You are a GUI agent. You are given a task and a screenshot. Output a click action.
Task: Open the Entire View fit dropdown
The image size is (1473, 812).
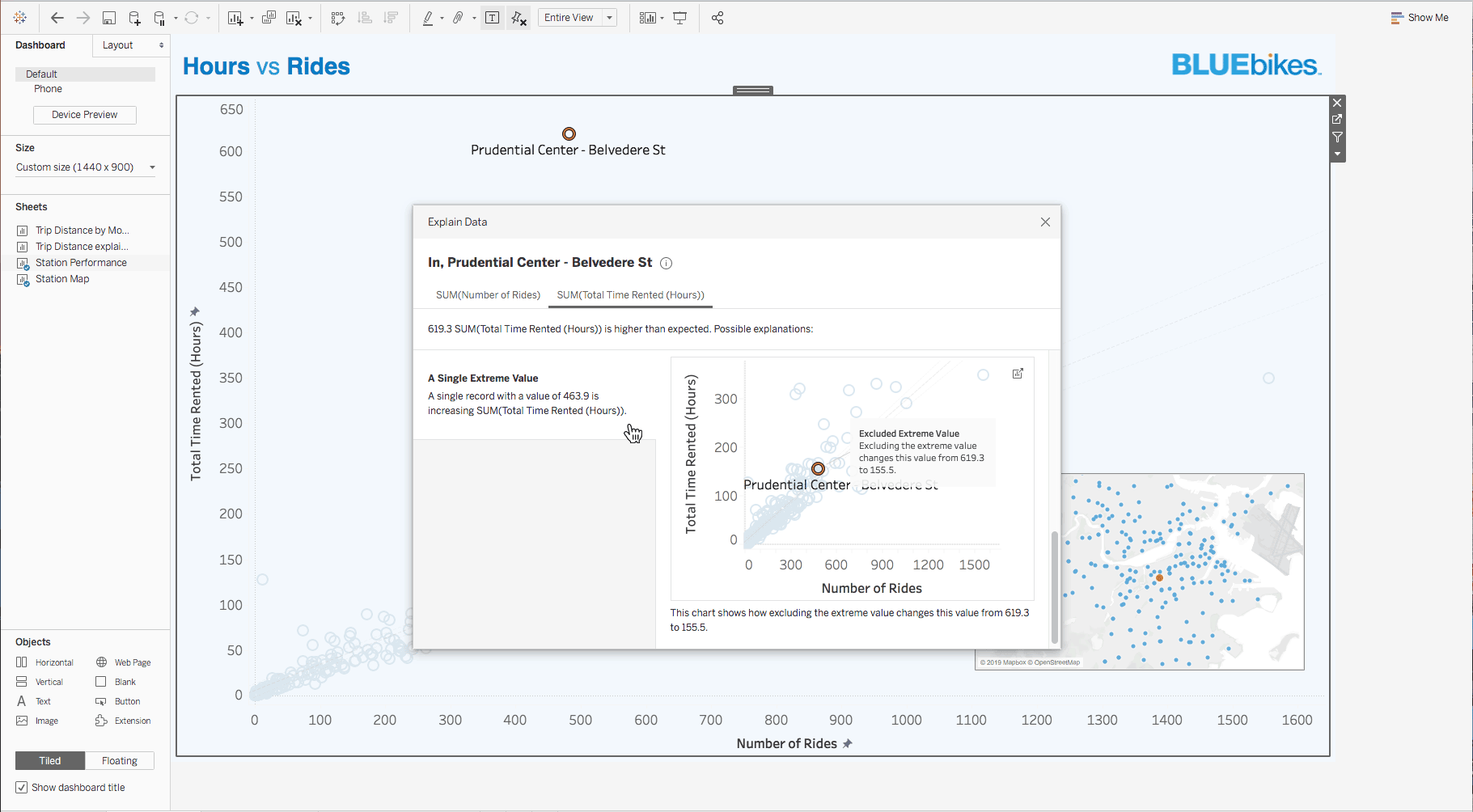pyautogui.click(x=608, y=17)
